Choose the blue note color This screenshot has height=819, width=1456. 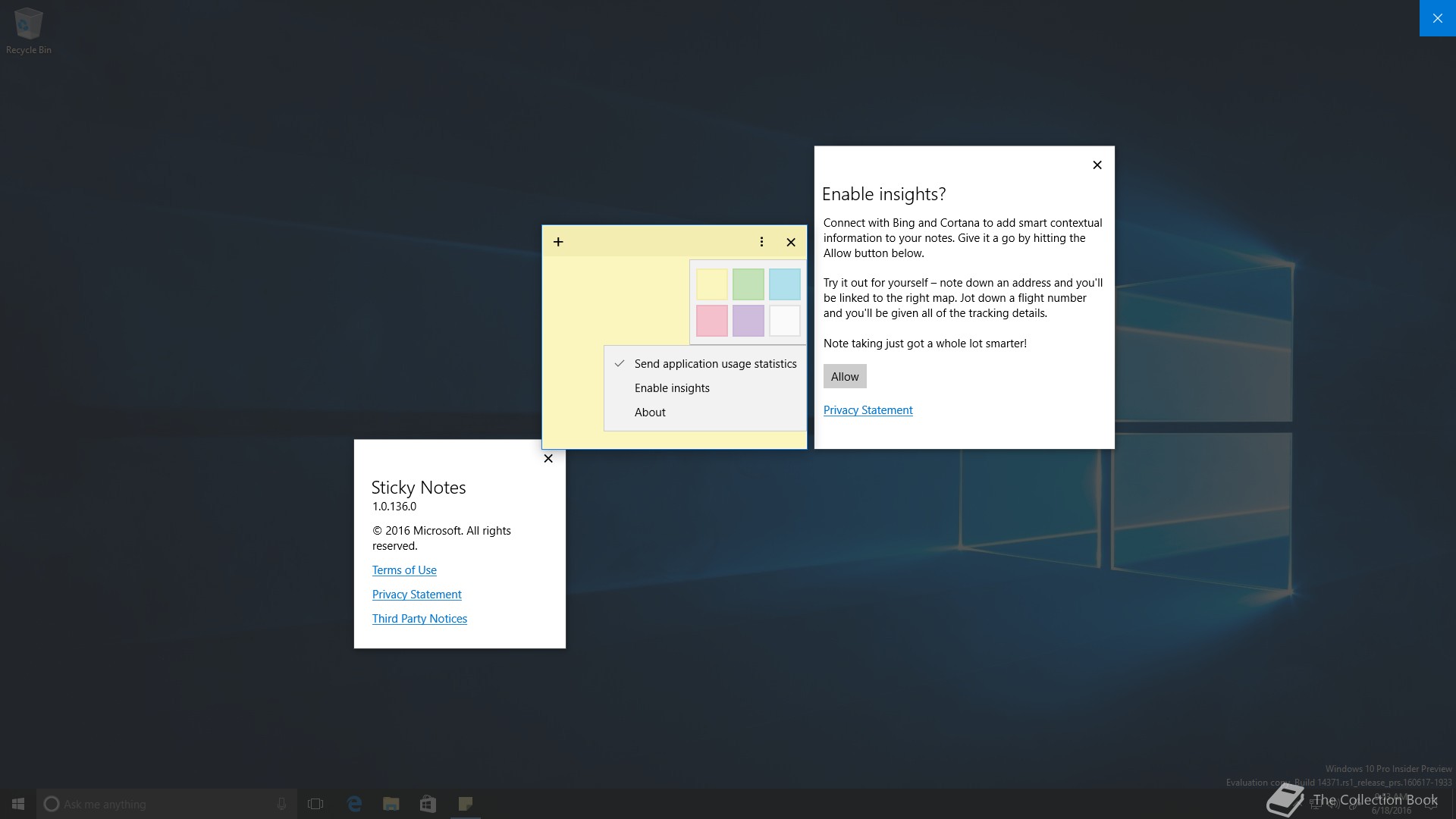(x=785, y=284)
